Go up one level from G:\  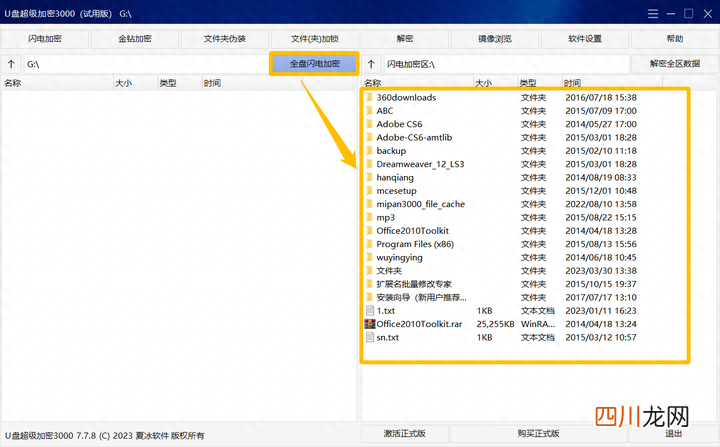point(11,64)
